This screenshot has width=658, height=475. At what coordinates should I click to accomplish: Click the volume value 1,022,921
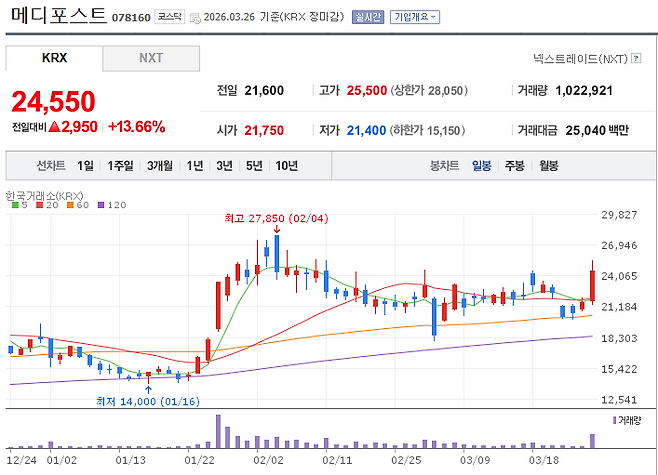(584, 91)
